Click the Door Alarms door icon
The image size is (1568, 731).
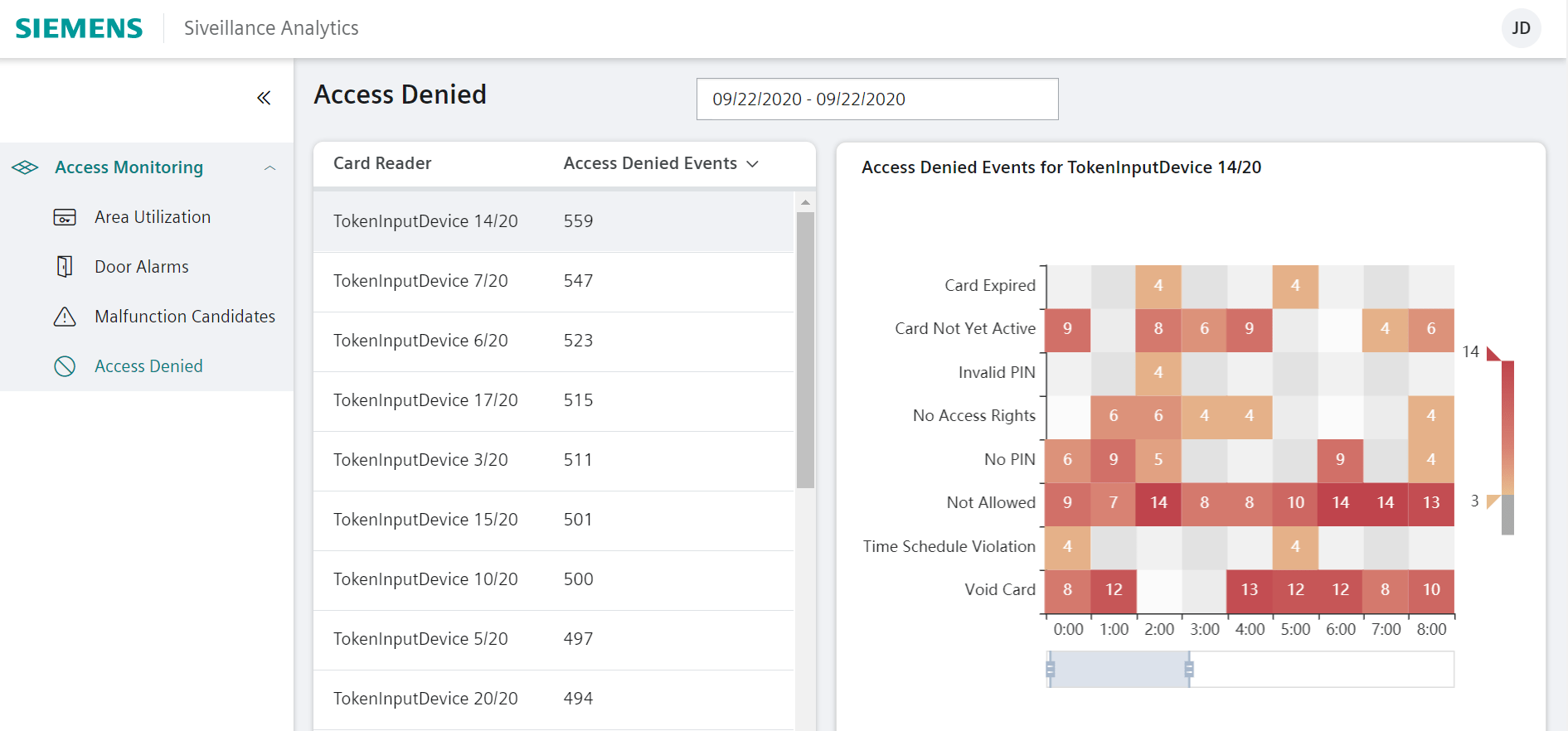click(x=65, y=267)
